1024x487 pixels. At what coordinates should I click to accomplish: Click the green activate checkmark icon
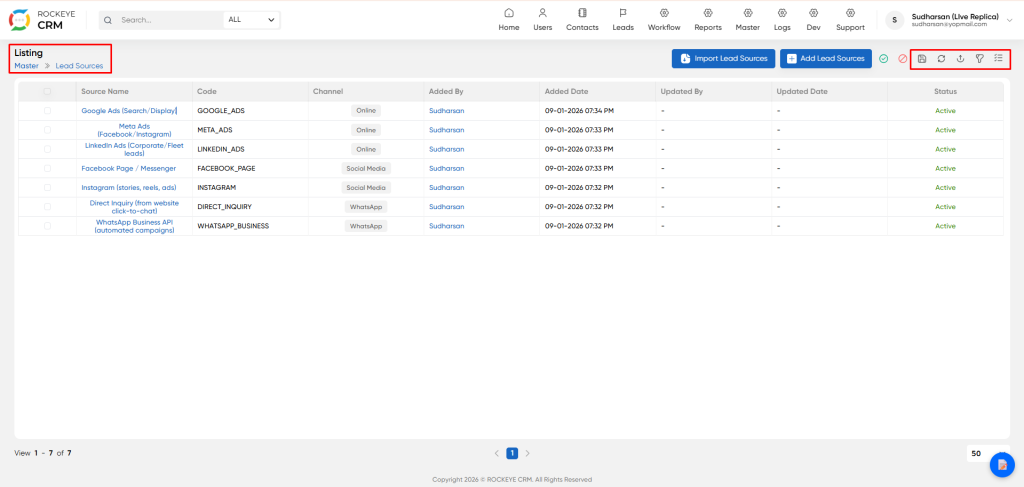click(883, 59)
